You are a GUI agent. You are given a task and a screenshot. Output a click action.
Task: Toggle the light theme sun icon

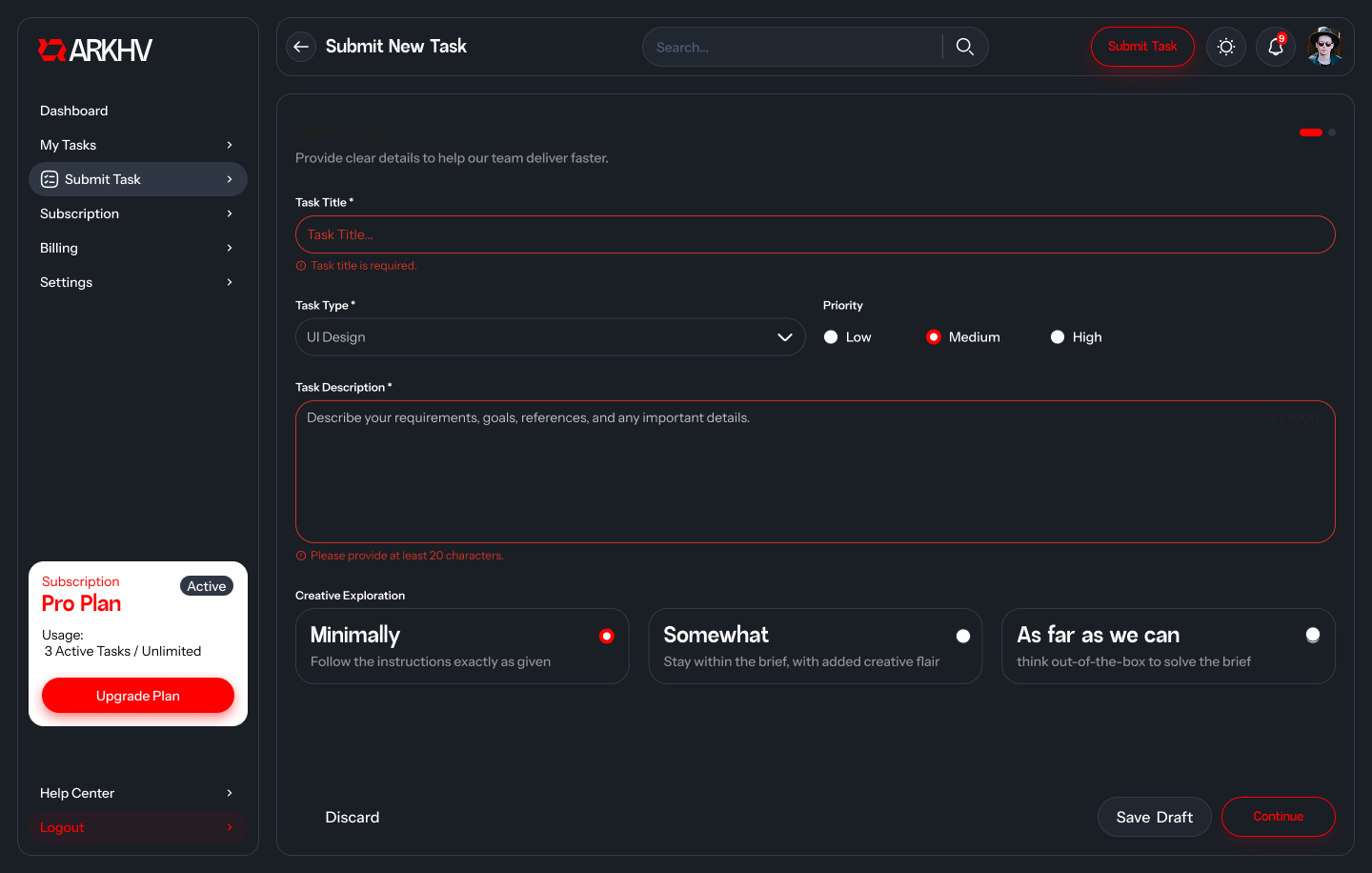1225,47
